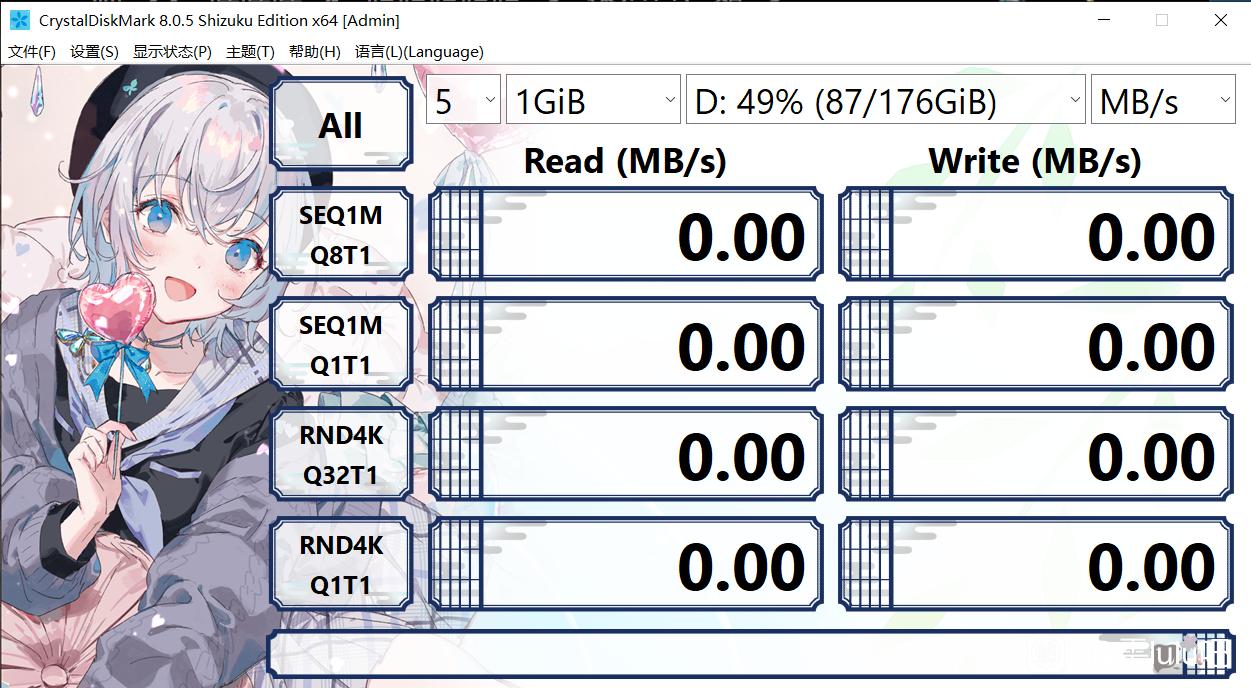Viewport: 1251px width, 688px height.
Task: Start all benchmarks with the All button
Action: pyautogui.click(x=341, y=125)
